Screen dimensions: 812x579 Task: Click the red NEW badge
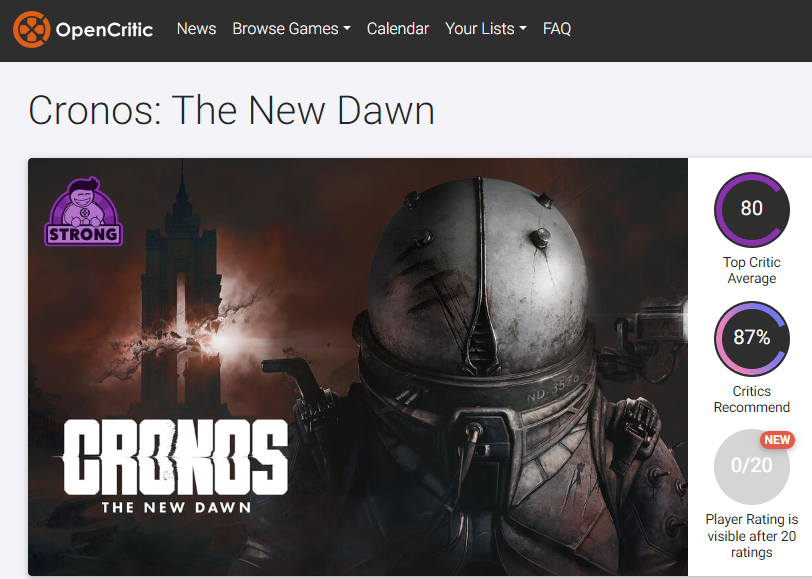[777, 440]
